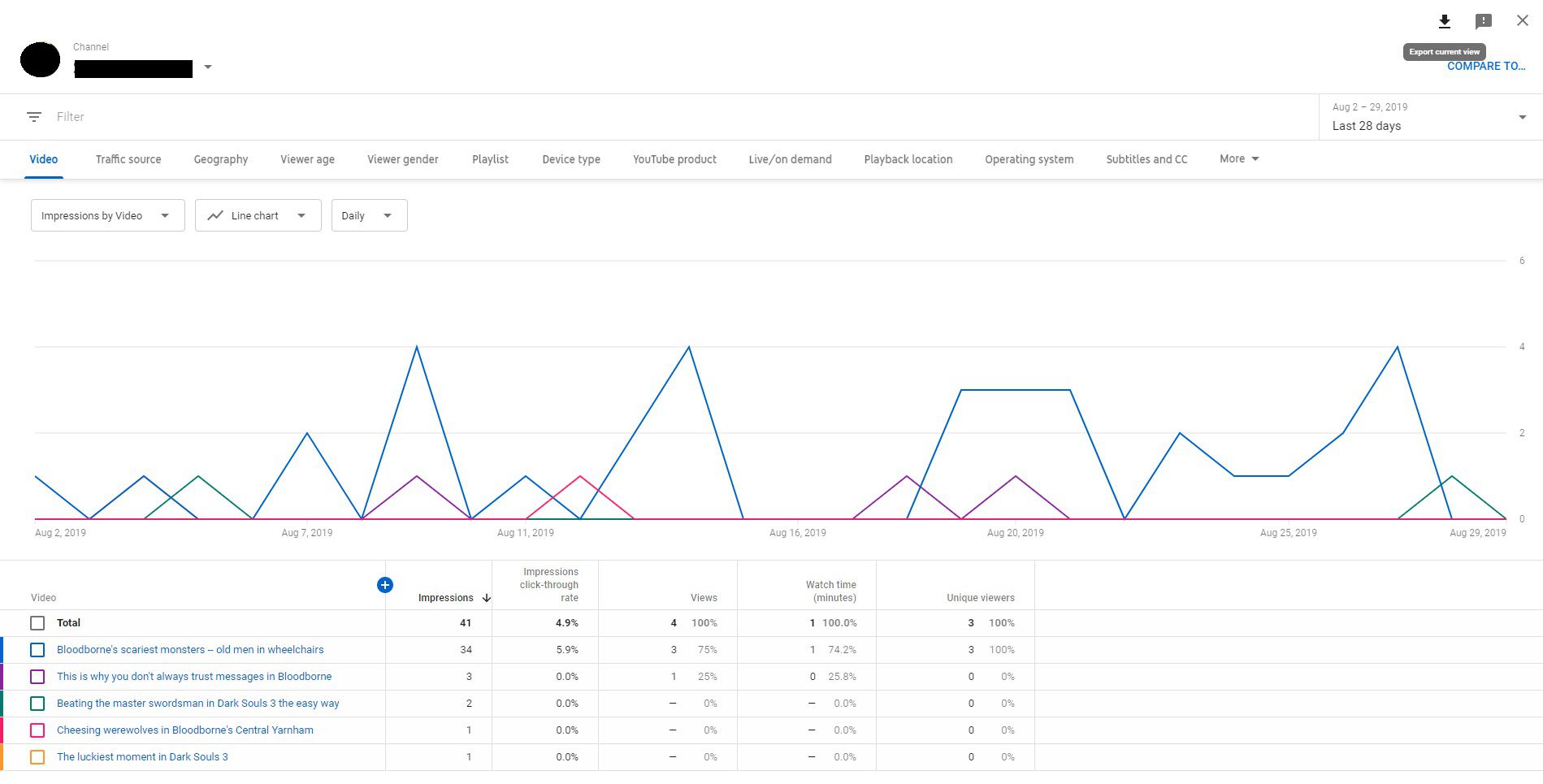Switch to the Viewer age tab
The image size is (1543, 784).
click(x=308, y=159)
